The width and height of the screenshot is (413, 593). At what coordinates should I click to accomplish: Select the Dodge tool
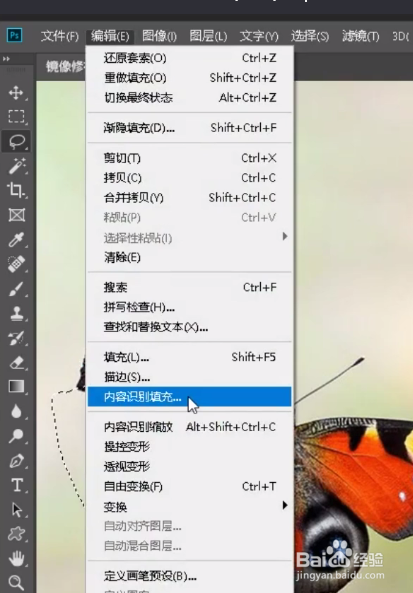pos(16,436)
